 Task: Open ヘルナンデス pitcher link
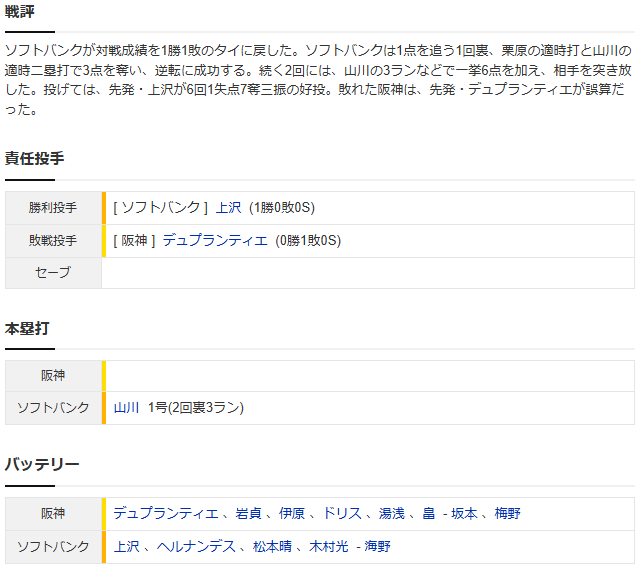click(x=196, y=546)
